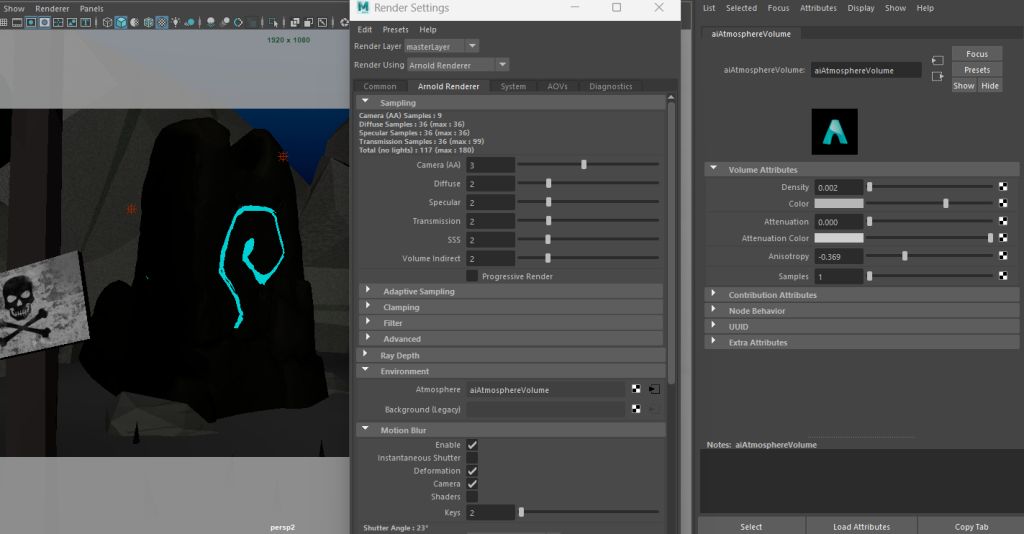Viewport: 1024px width, 534px height.
Task: Toggle the film gate icon in viewport toolbar
Action: [x=17, y=22]
